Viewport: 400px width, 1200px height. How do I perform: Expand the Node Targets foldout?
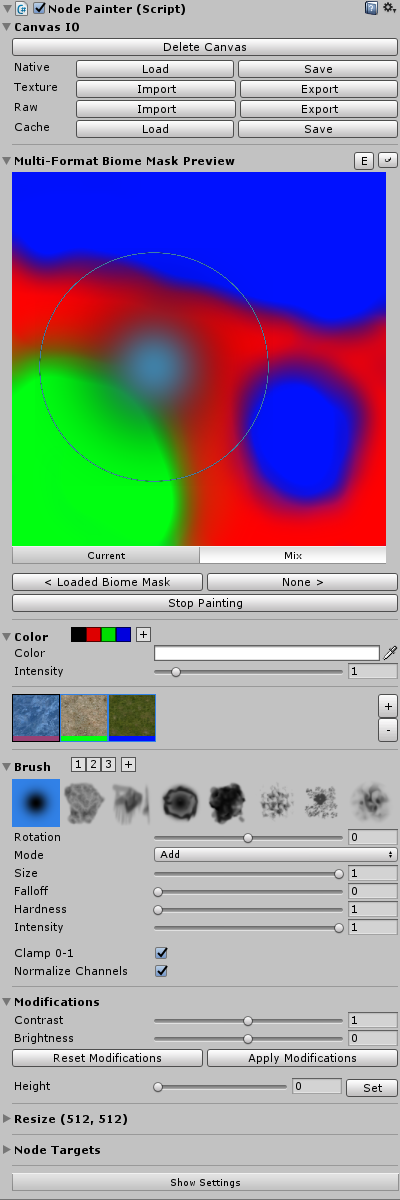(x=56, y=1150)
